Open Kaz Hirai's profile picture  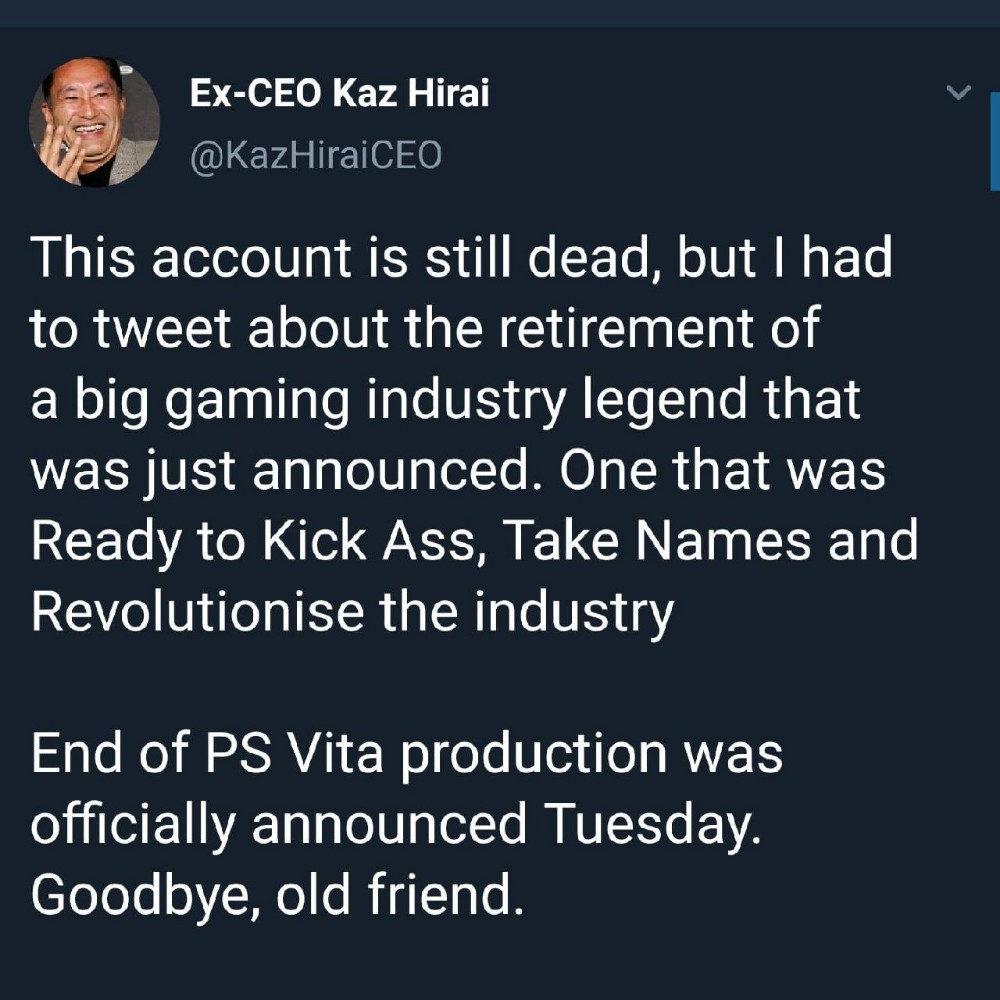pyautogui.click(x=94, y=122)
